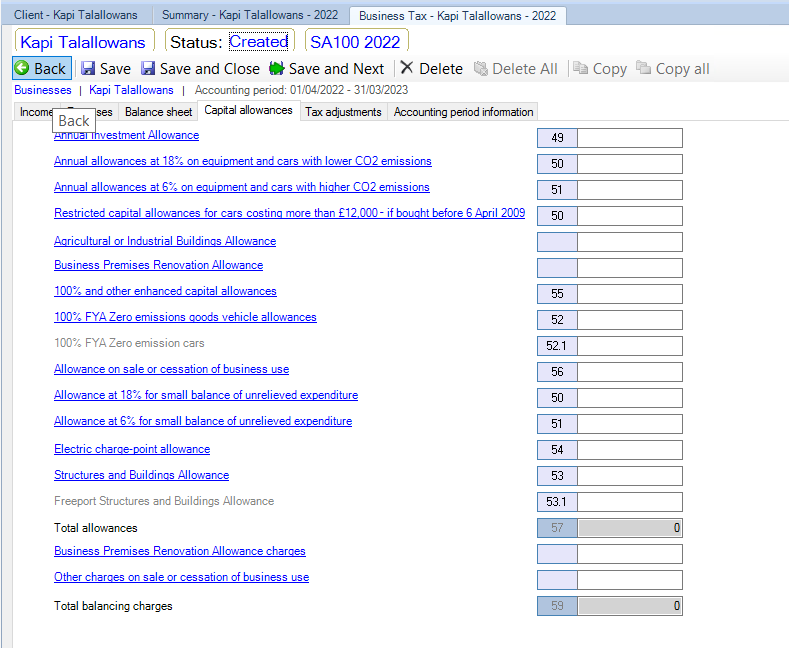
Task: Select Business Tax - Kapi Talallowans - 2022 tab
Action: coord(457,16)
